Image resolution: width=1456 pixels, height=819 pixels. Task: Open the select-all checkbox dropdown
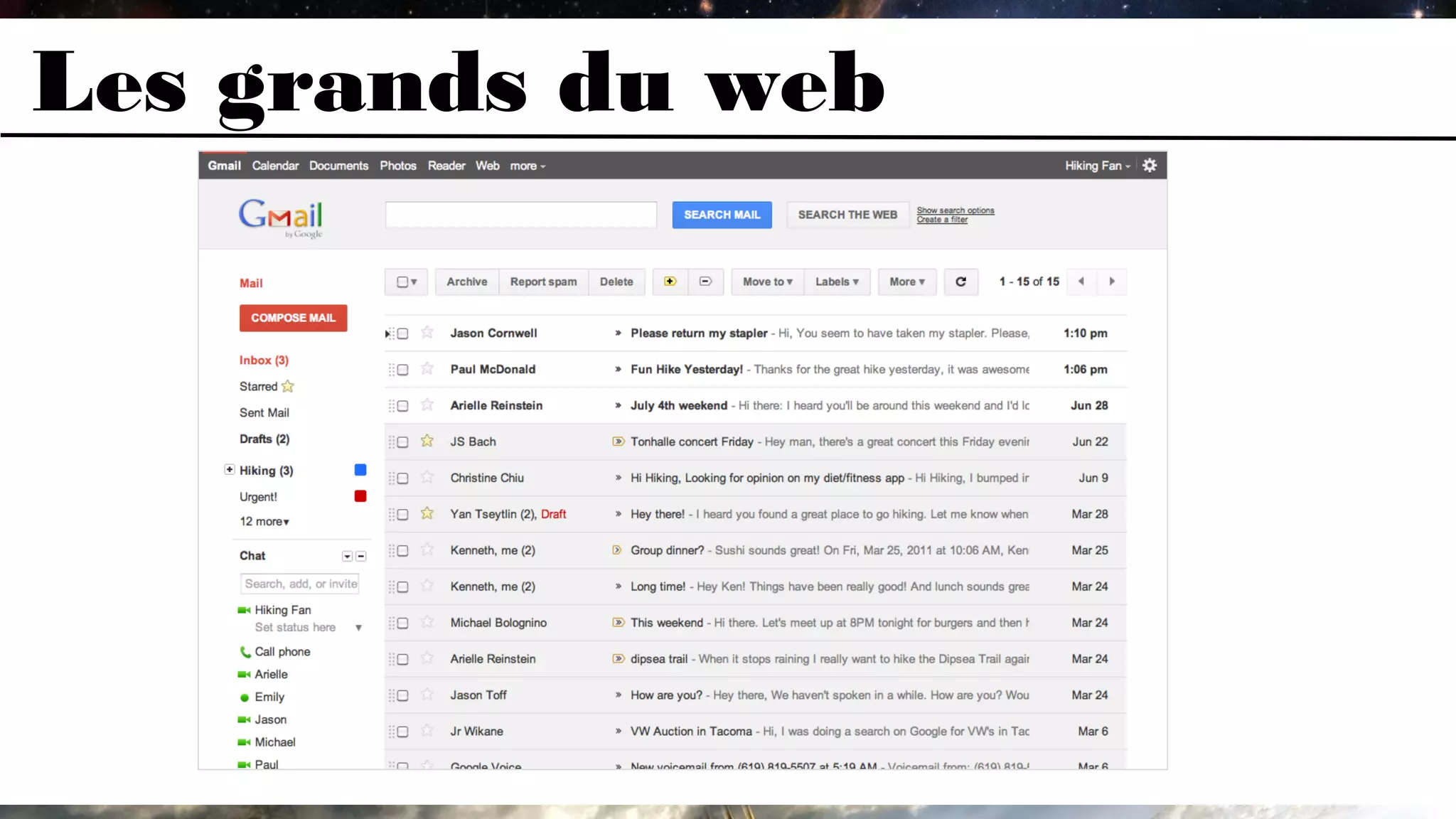406,282
